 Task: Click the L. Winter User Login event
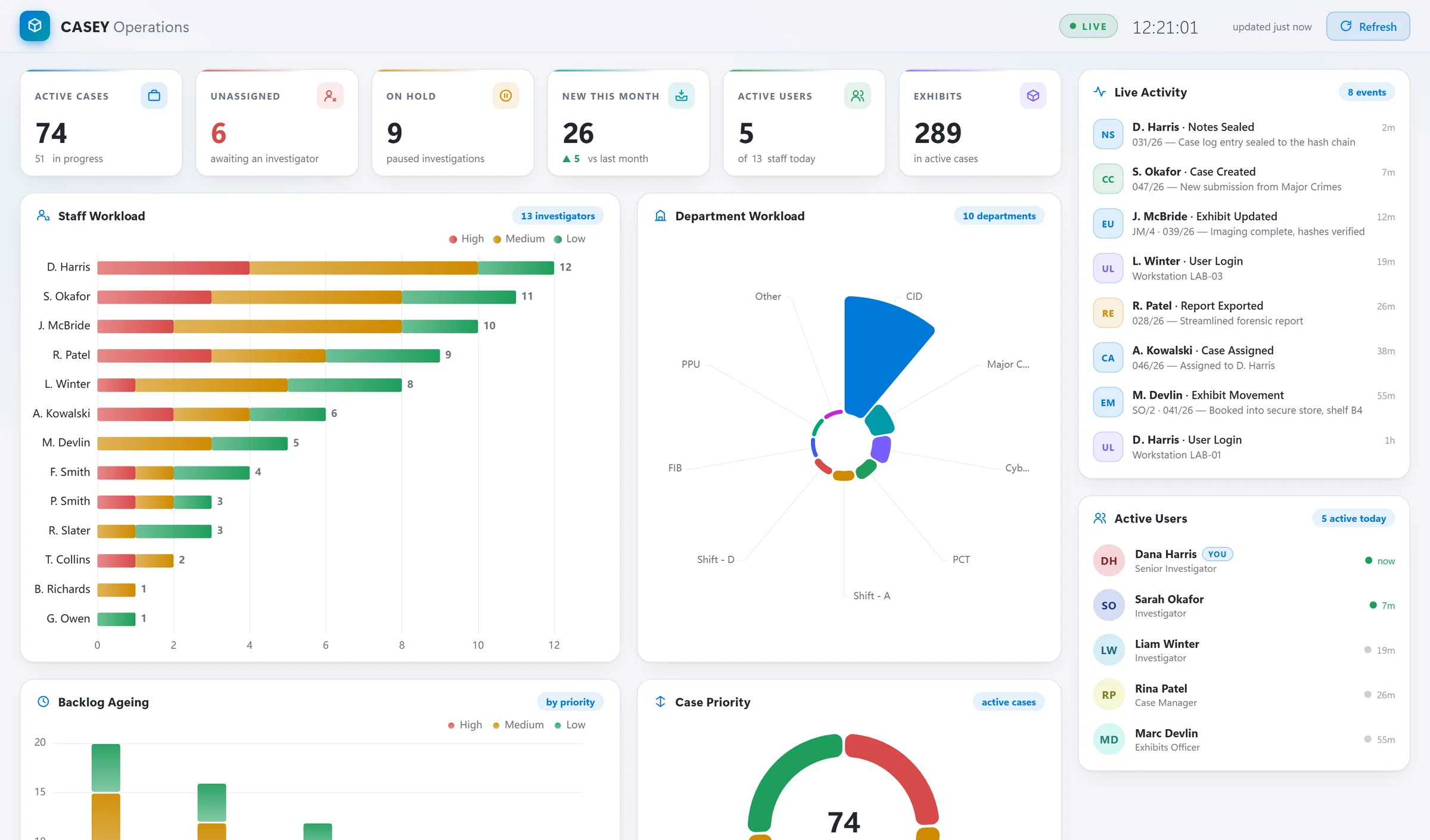(x=1244, y=269)
